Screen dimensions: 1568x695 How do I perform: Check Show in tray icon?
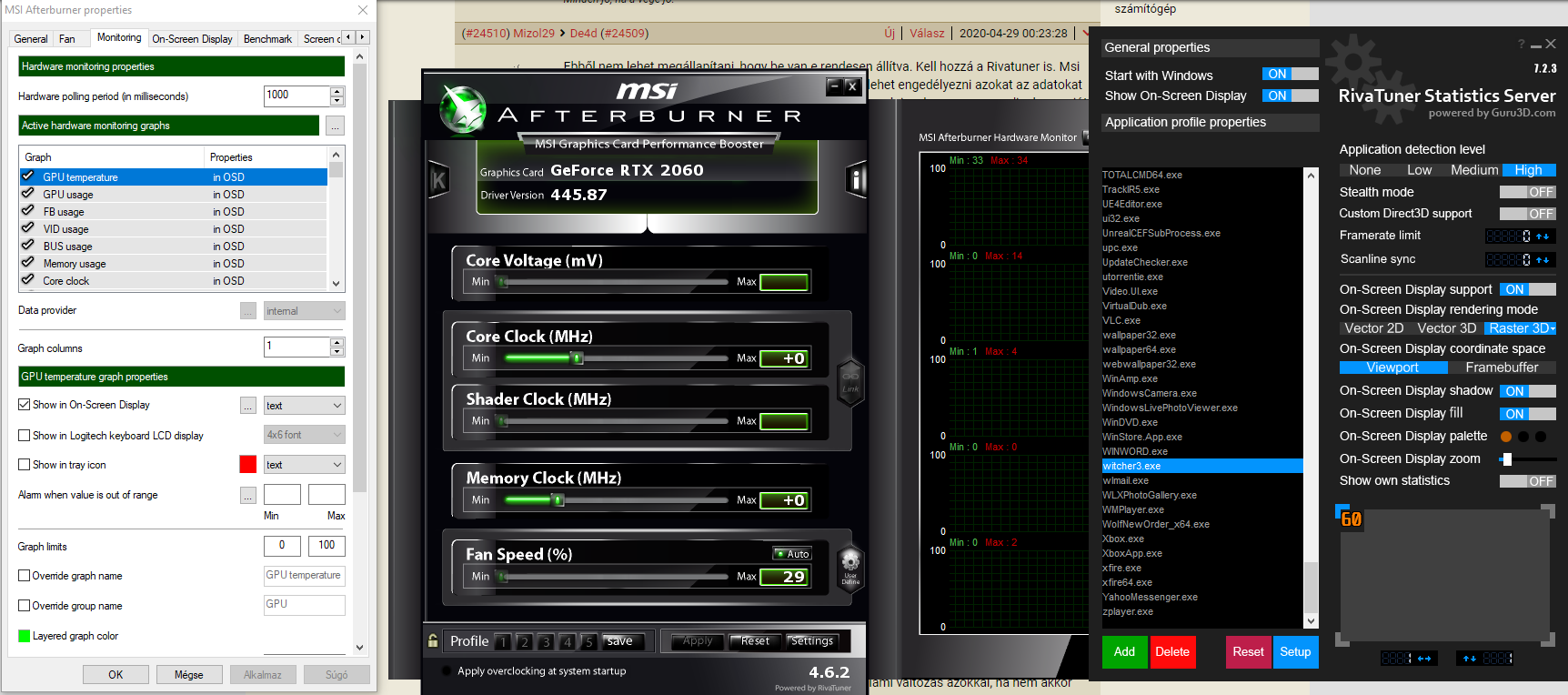point(25,465)
